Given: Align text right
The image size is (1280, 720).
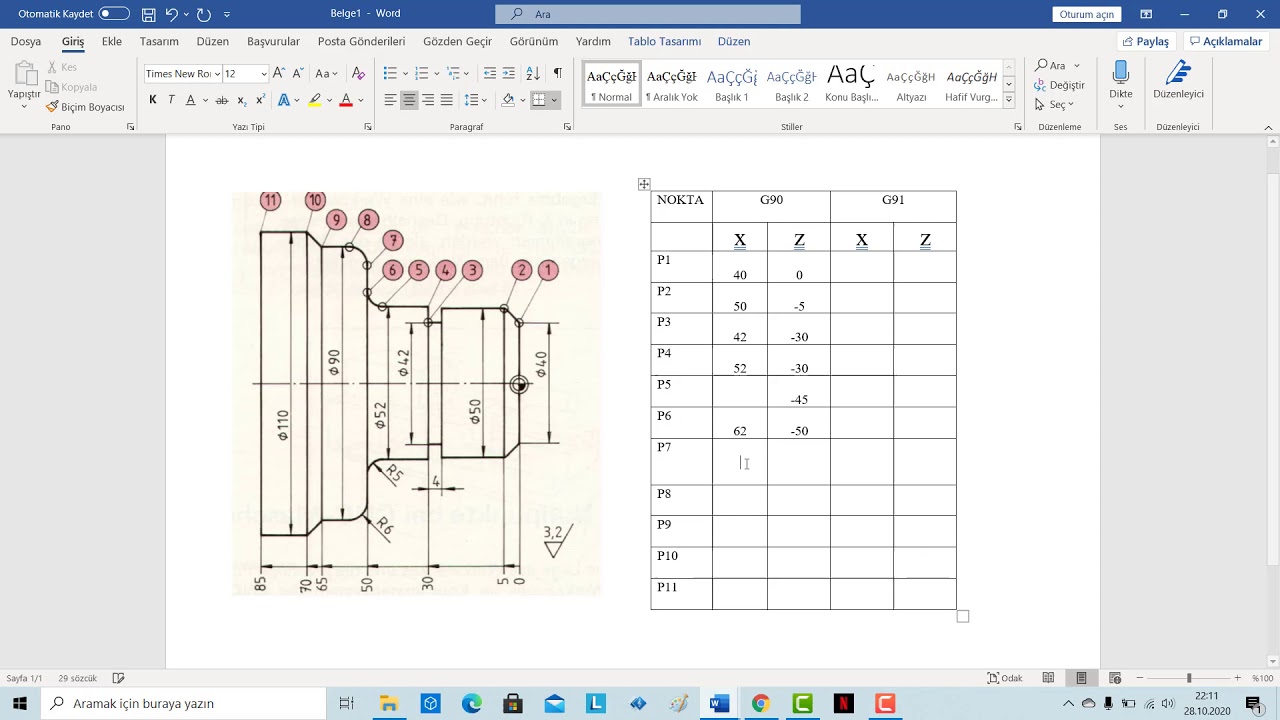Looking at the screenshot, I should point(428,100).
